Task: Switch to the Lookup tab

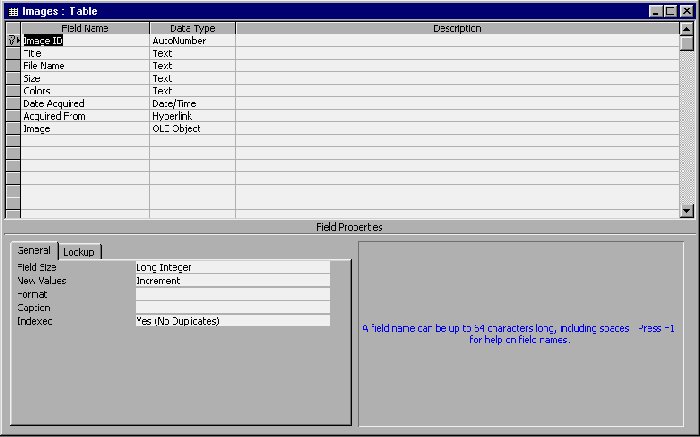Action: point(79,252)
